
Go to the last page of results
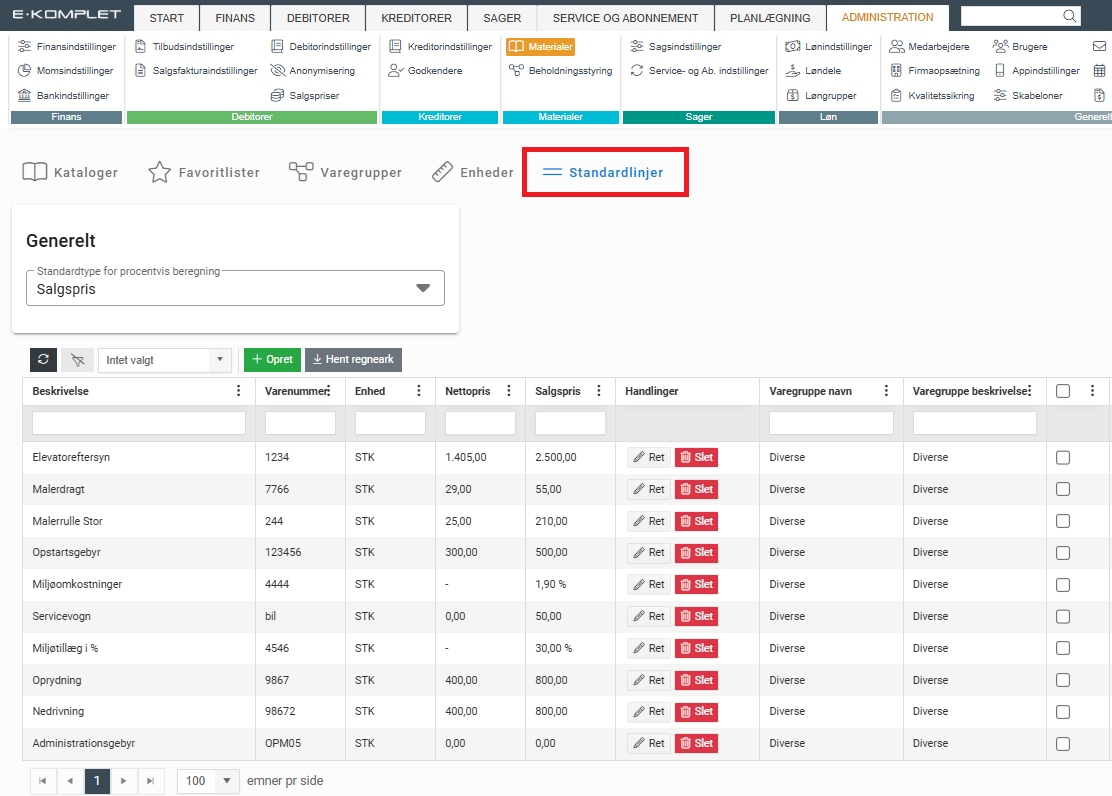tap(149, 781)
